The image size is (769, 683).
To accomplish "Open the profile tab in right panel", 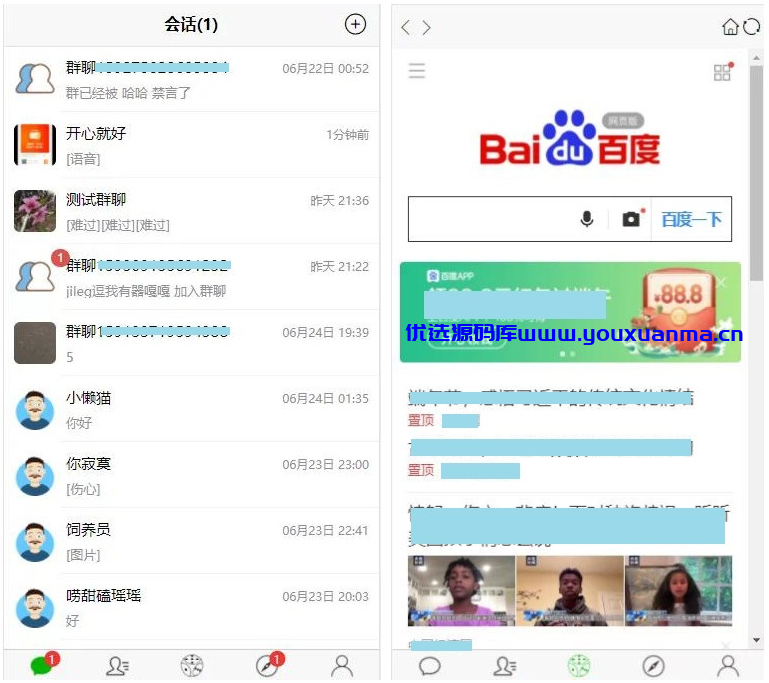I will coord(728,666).
